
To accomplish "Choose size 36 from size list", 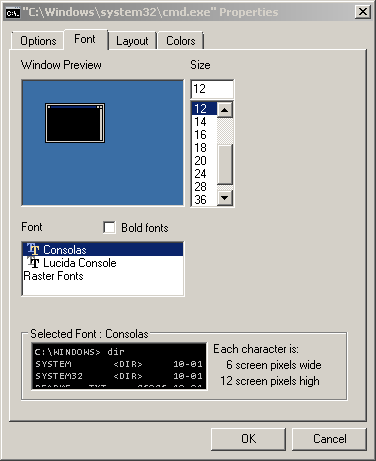I will 204,200.
